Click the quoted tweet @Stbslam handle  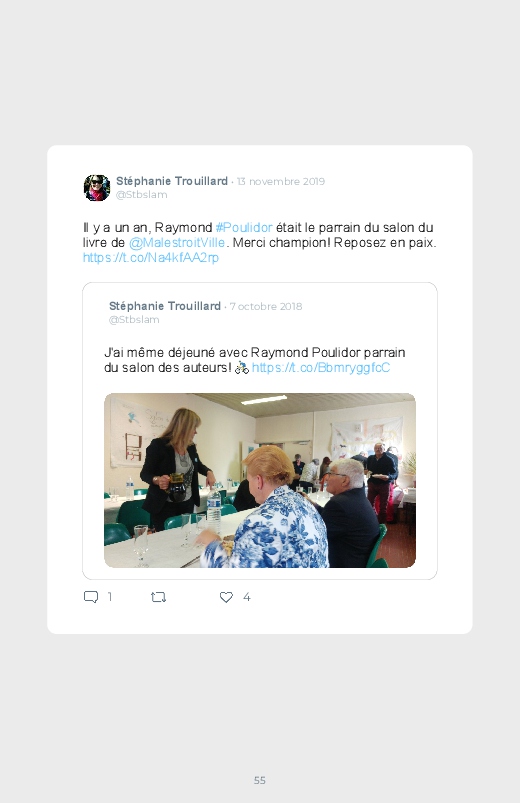(134, 320)
